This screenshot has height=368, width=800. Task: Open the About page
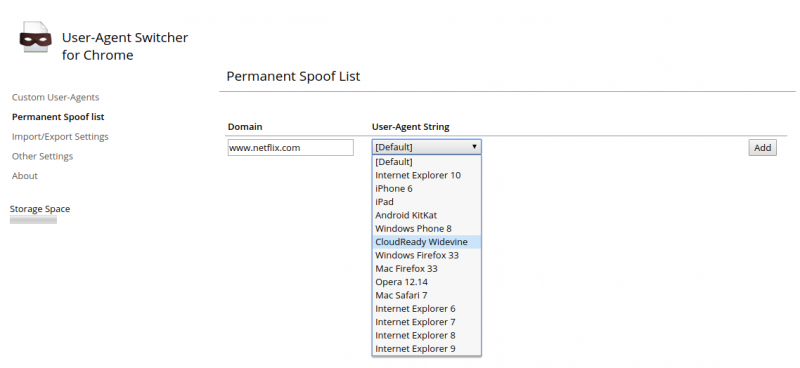click(x=25, y=176)
